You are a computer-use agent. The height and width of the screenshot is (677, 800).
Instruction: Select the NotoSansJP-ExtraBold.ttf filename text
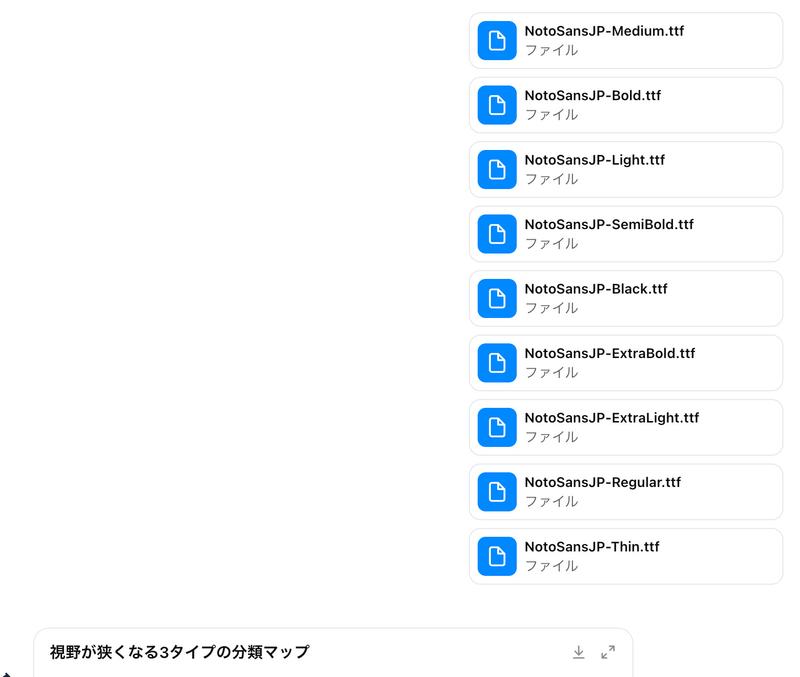(610, 353)
